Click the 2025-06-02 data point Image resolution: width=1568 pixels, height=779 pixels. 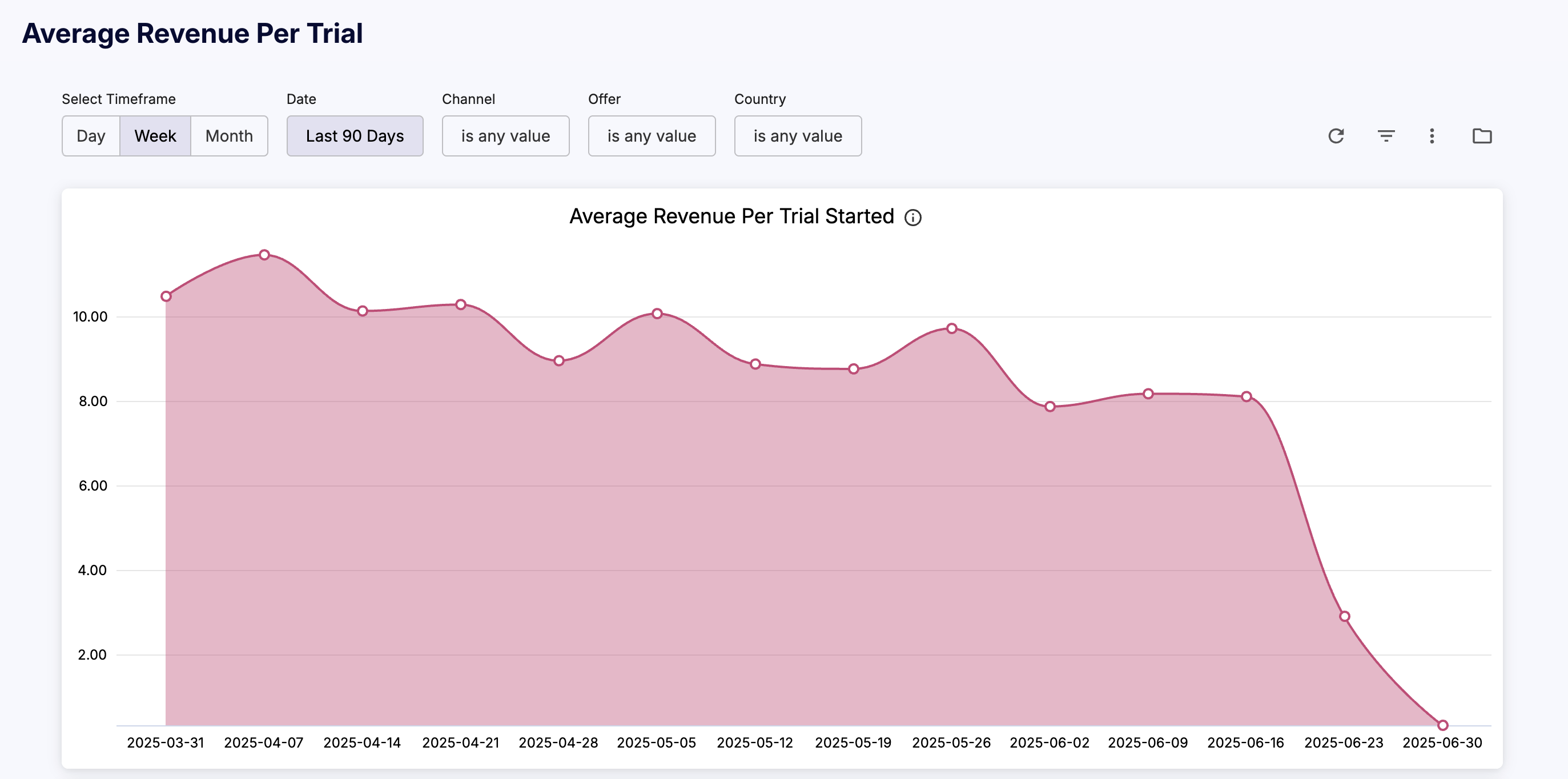point(1050,407)
